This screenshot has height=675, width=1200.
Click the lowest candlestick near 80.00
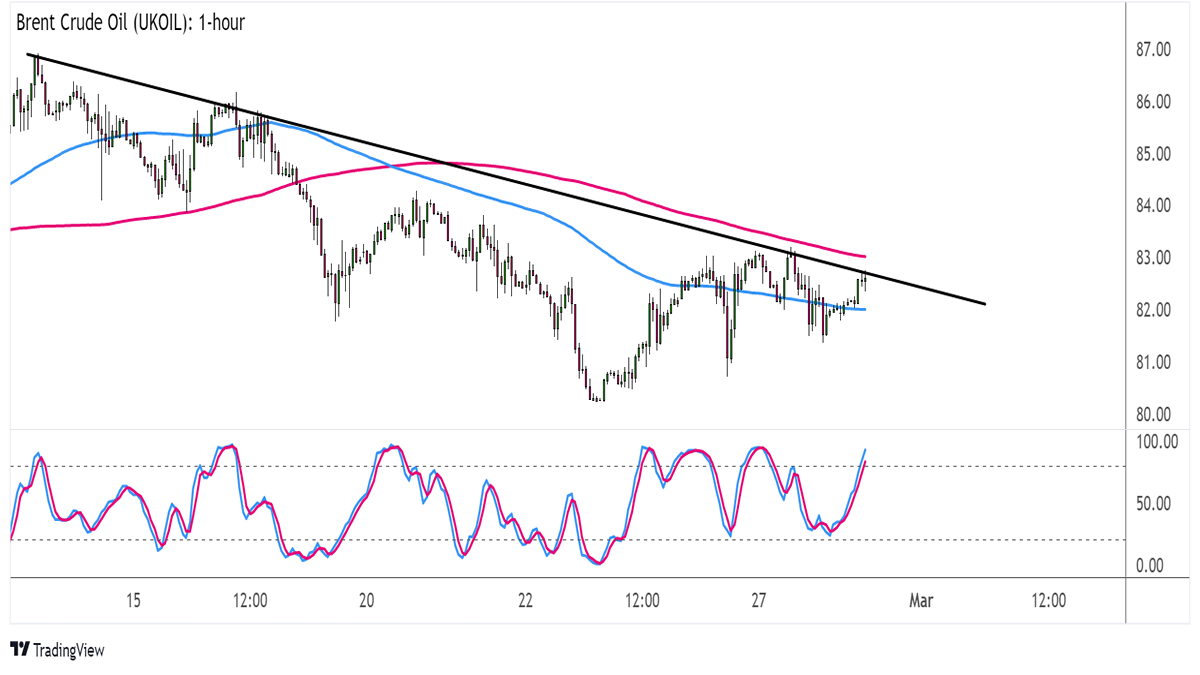coord(597,399)
